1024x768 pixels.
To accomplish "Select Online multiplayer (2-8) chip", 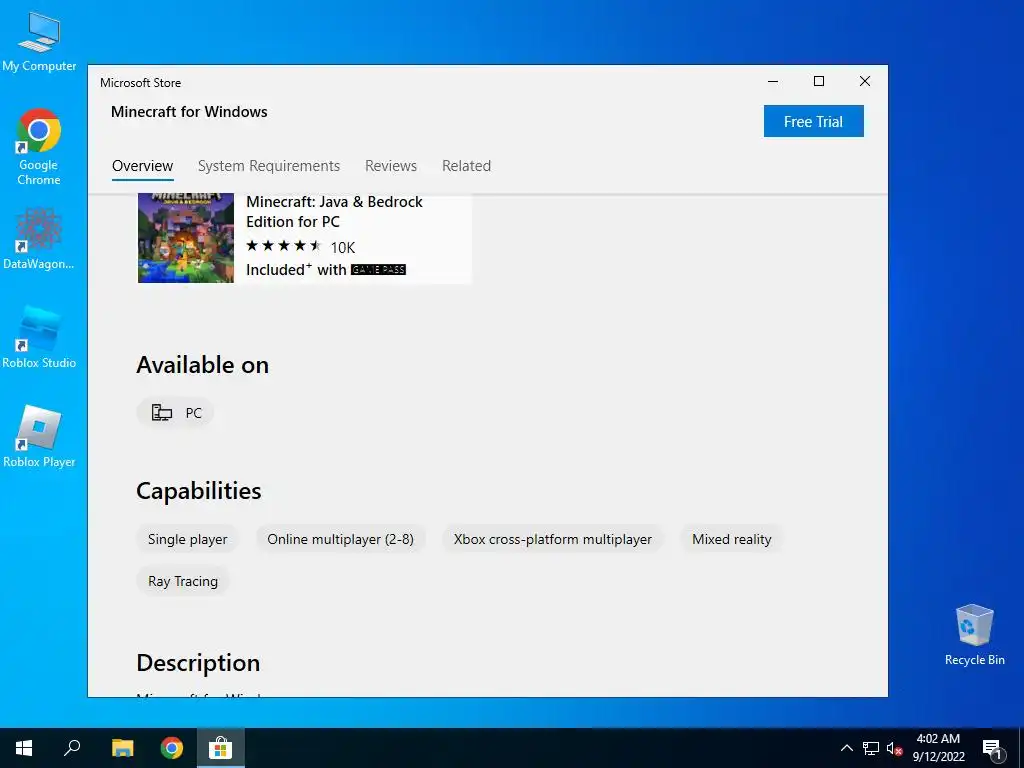I will (x=340, y=539).
